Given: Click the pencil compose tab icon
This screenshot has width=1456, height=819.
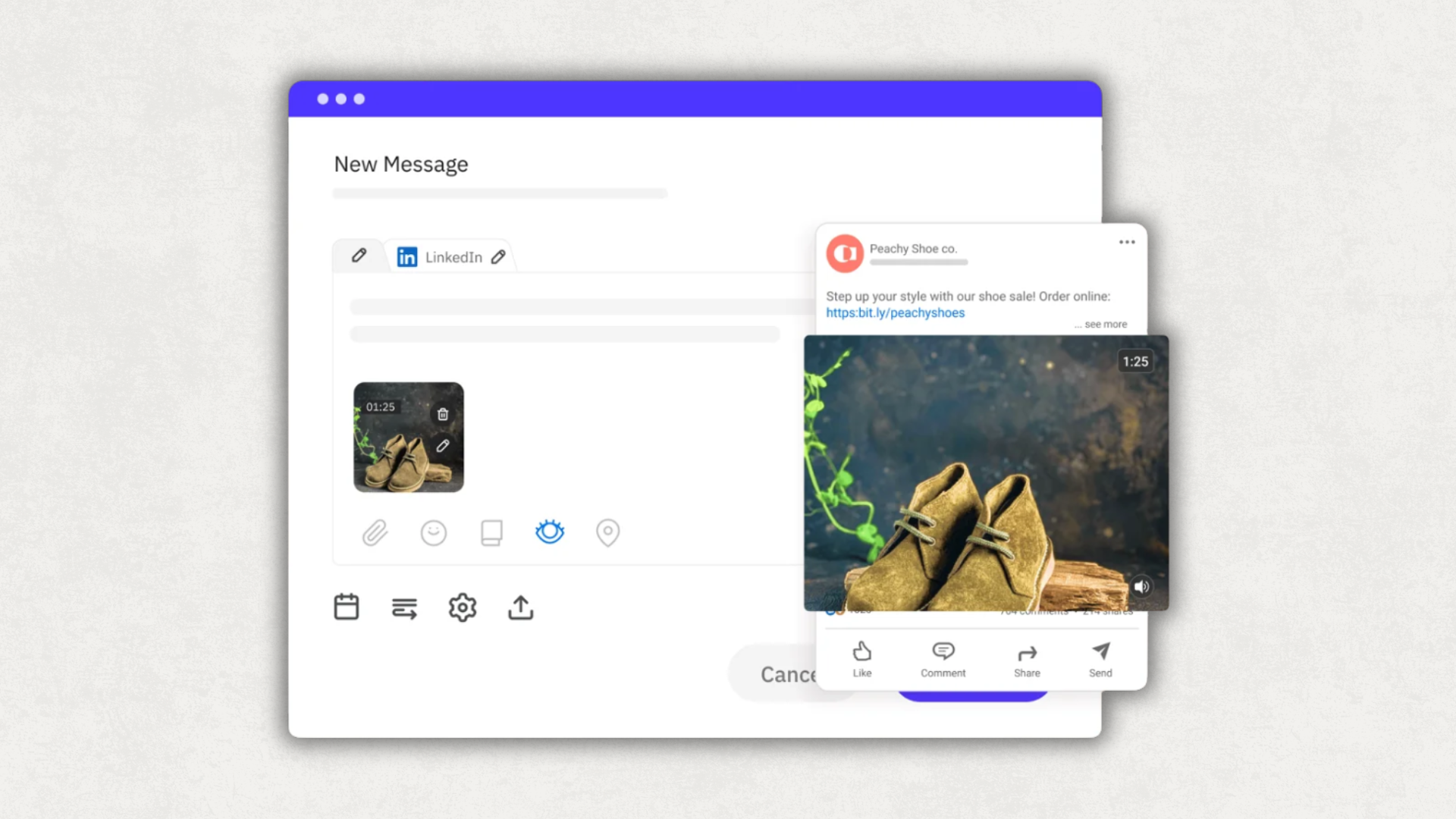Looking at the screenshot, I should [x=359, y=256].
